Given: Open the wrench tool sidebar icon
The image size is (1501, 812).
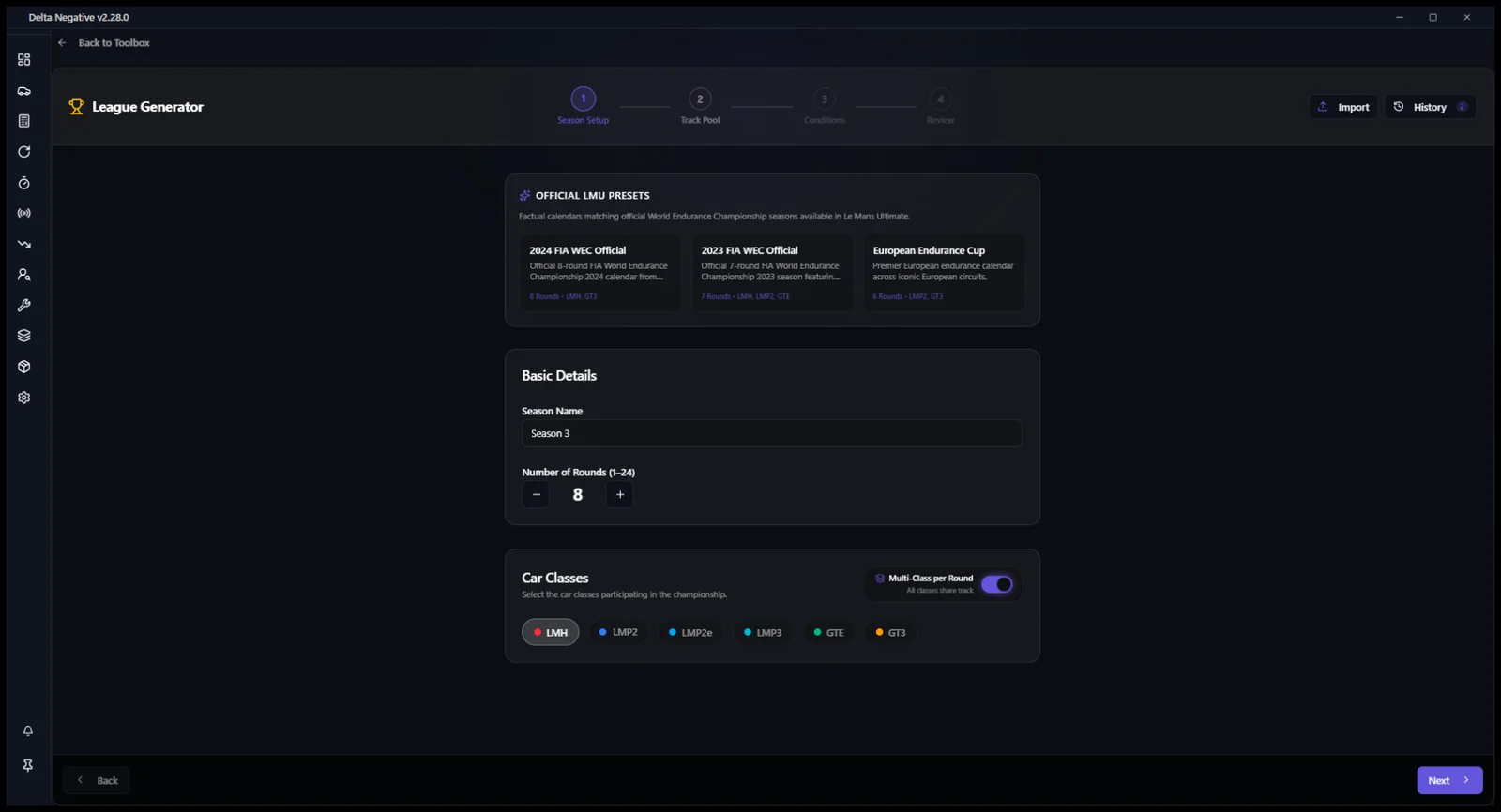Looking at the screenshot, I should coord(24,306).
